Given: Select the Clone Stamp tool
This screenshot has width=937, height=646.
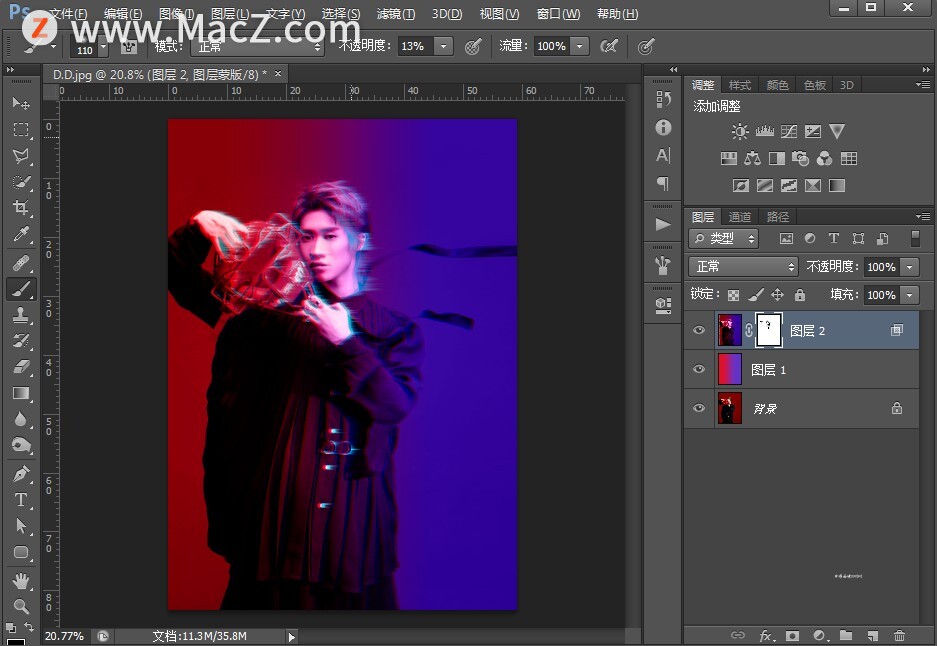Looking at the screenshot, I should 21,315.
